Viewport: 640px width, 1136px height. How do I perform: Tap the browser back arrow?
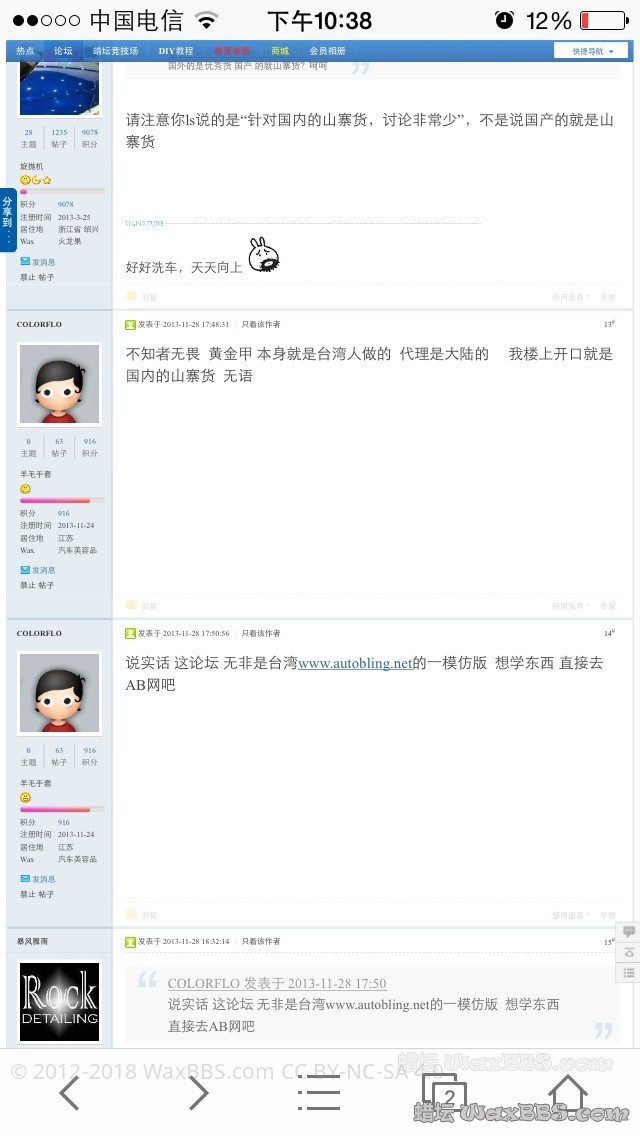point(69,1093)
